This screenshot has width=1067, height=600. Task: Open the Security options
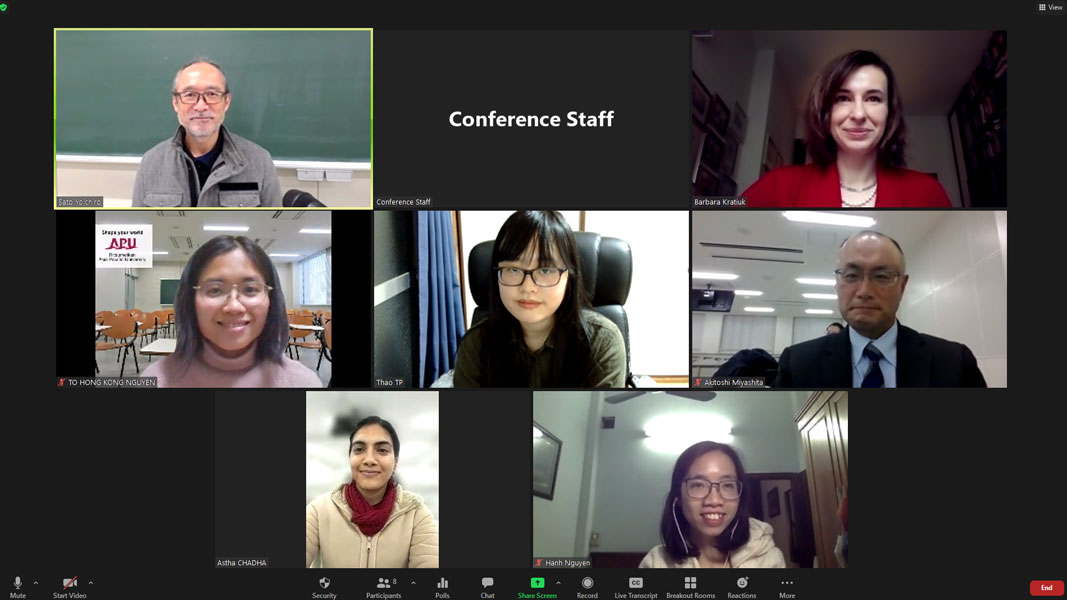pyautogui.click(x=325, y=586)
